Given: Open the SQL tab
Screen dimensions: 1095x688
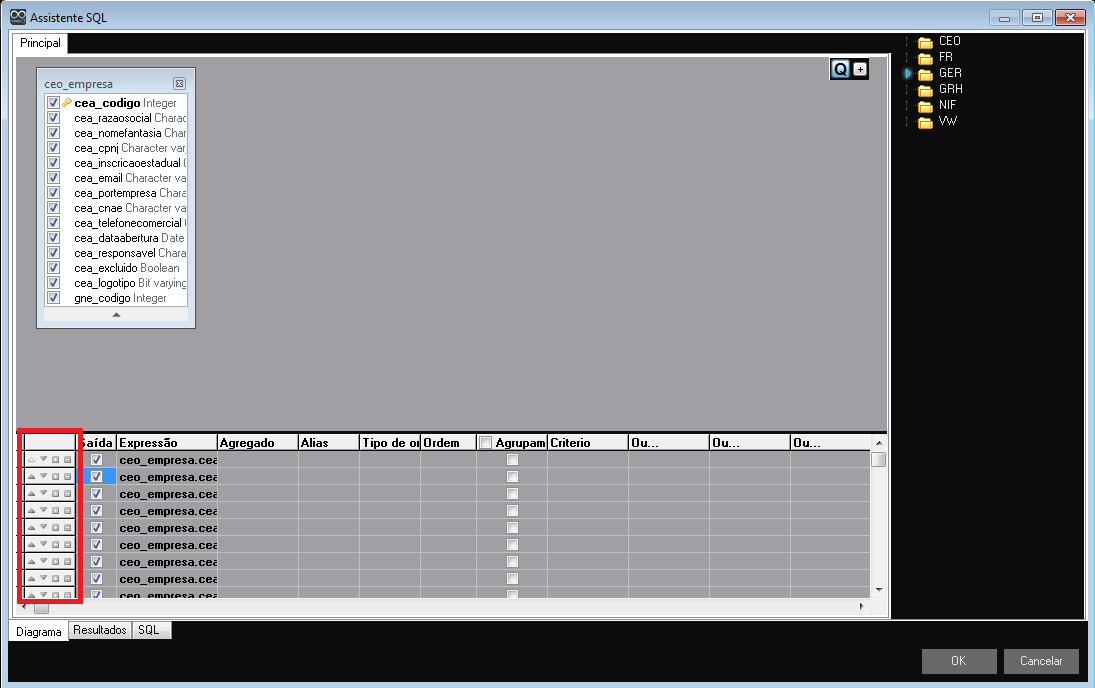Looking at the screenshot, I should click(x=148, y=631).
